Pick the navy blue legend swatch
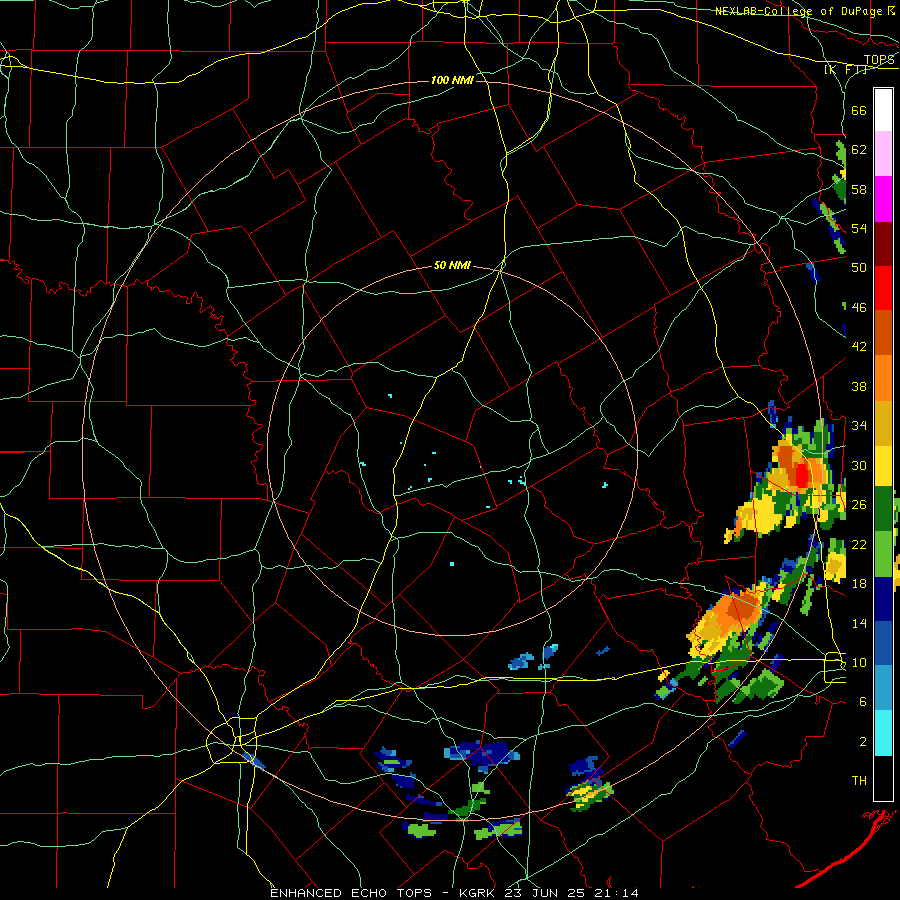 tap(883, 599)
